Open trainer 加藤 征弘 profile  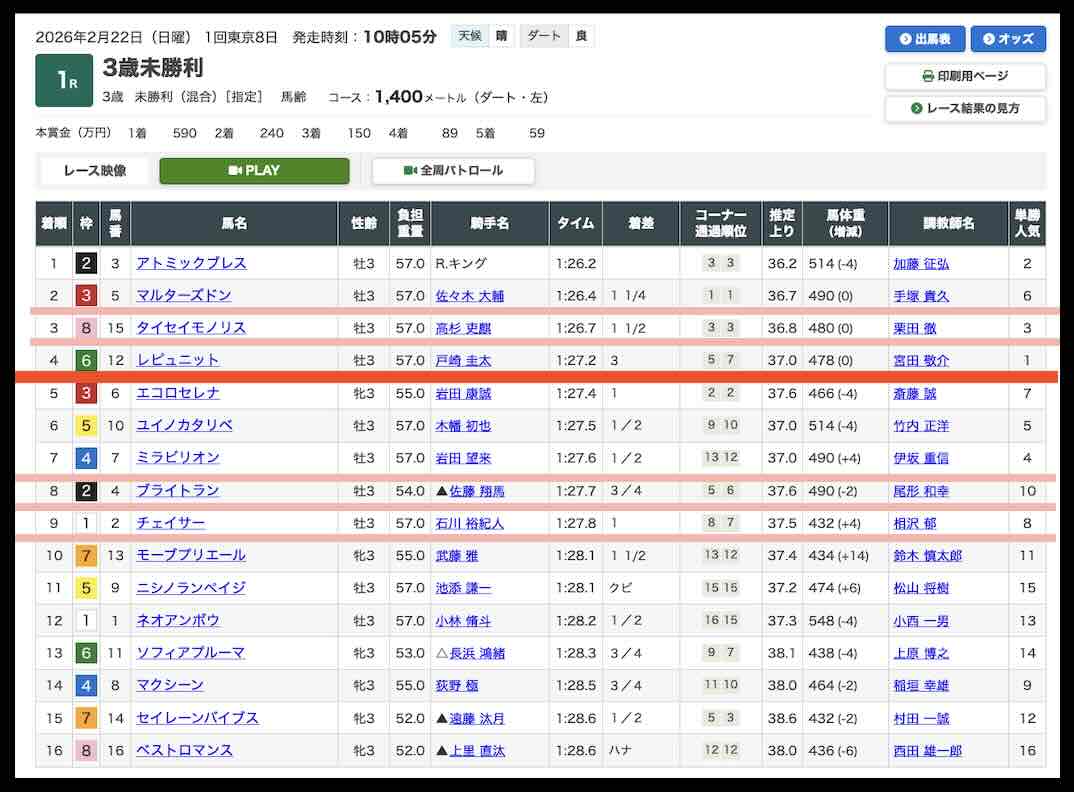921,264
